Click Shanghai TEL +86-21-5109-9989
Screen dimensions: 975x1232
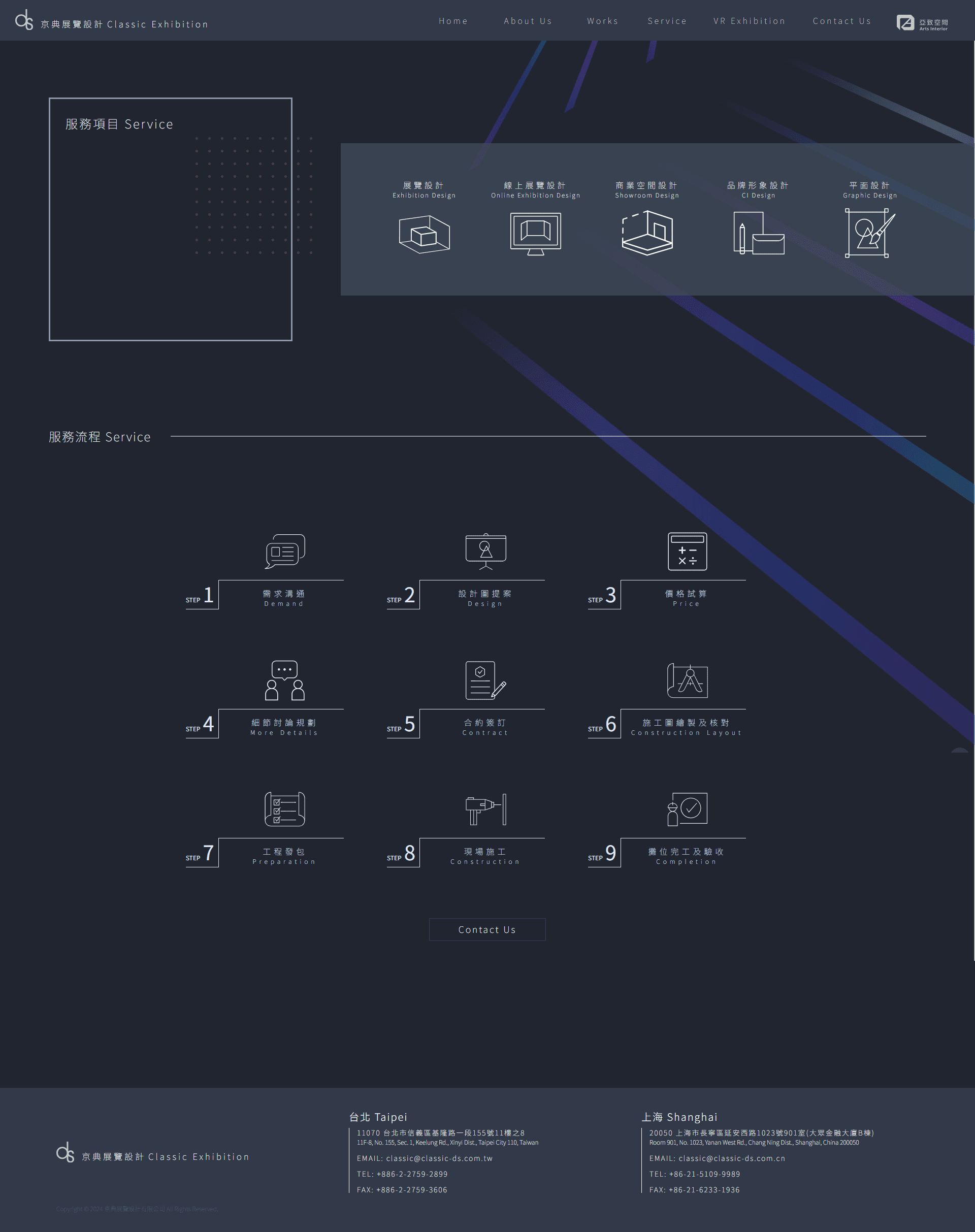(x=695, y=1174)
